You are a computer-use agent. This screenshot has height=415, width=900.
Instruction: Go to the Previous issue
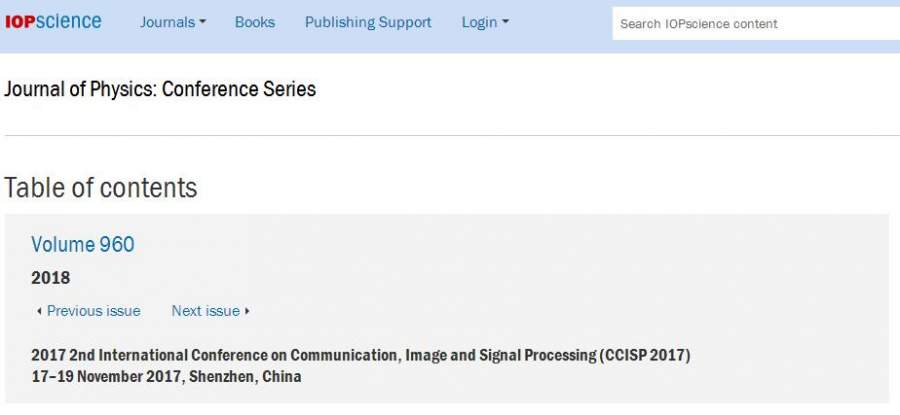(x=93, y=311)
